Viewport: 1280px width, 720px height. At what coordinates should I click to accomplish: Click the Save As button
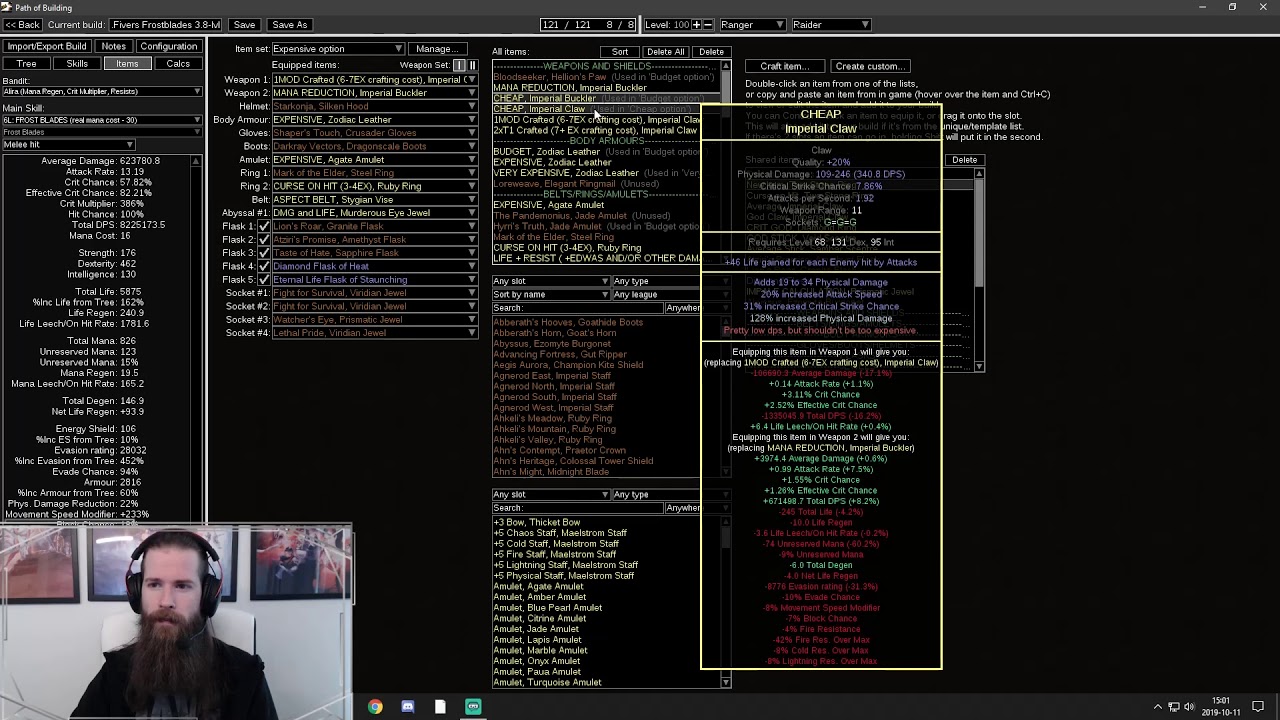pos(290,24)
